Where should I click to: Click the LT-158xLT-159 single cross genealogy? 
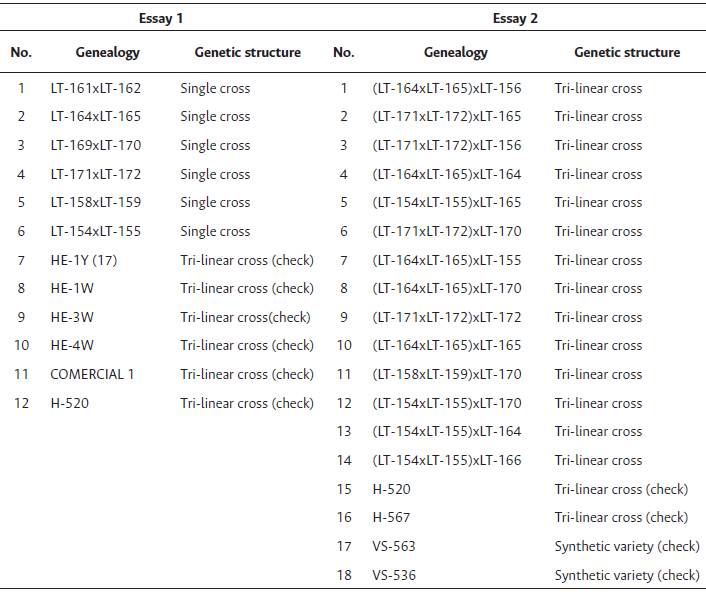(x=96, y=202)
